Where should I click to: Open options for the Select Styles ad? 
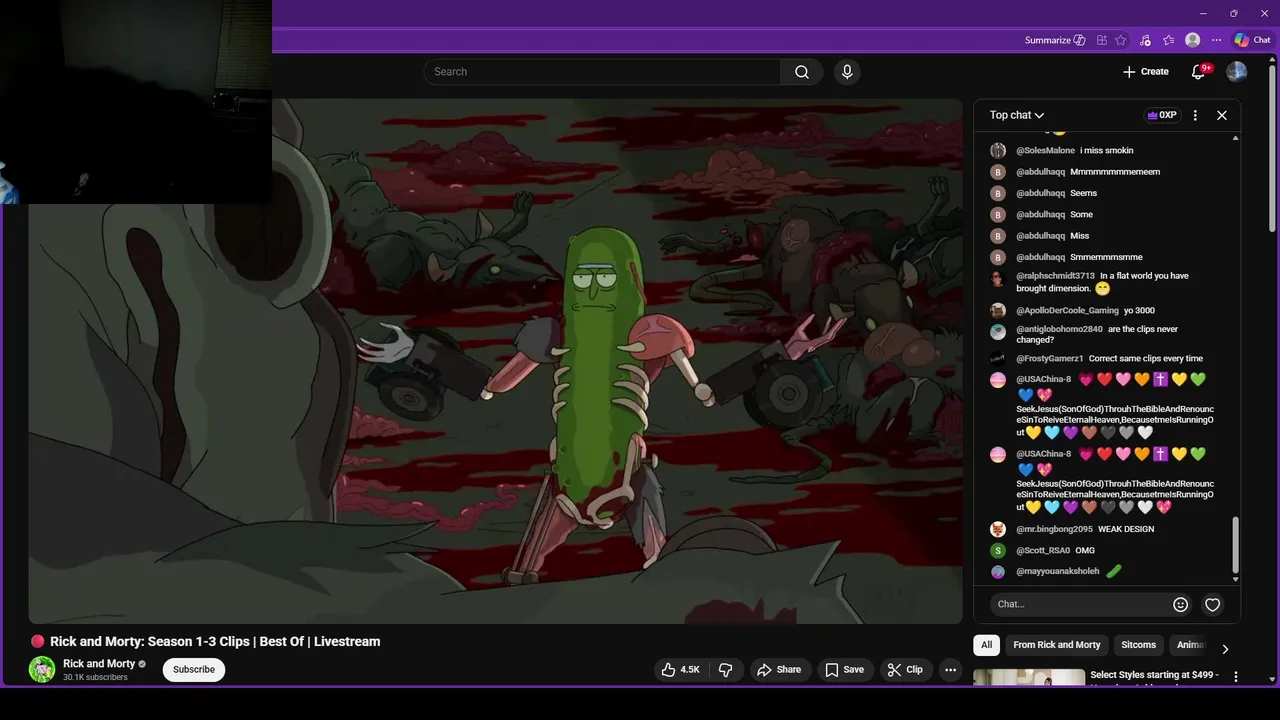pyautogui.click(x=1235, y=677)
